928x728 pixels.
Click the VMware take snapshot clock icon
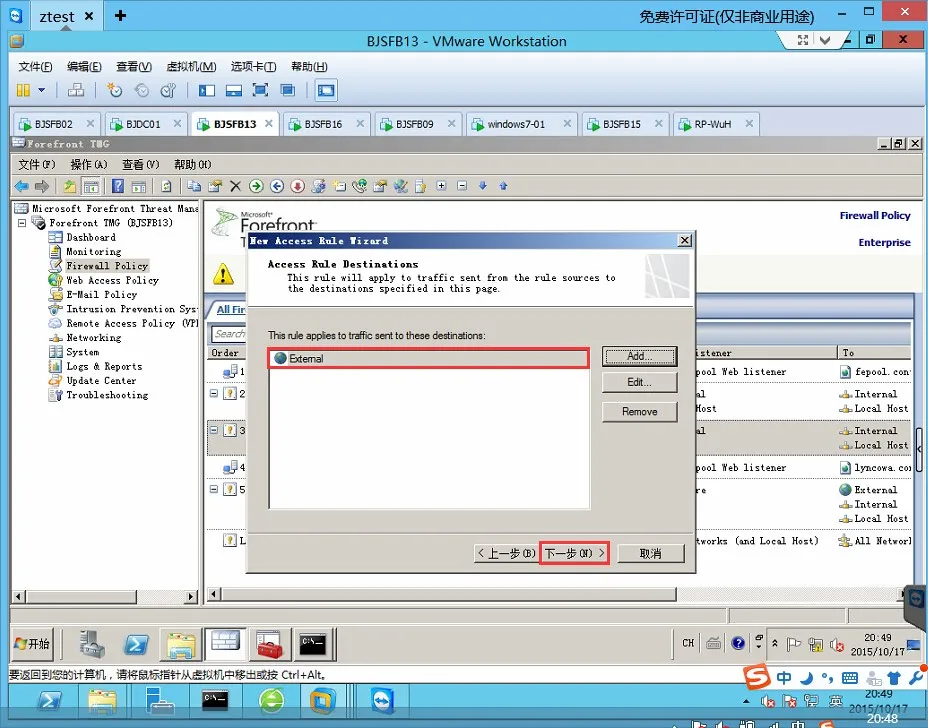[x=114, y=90]
